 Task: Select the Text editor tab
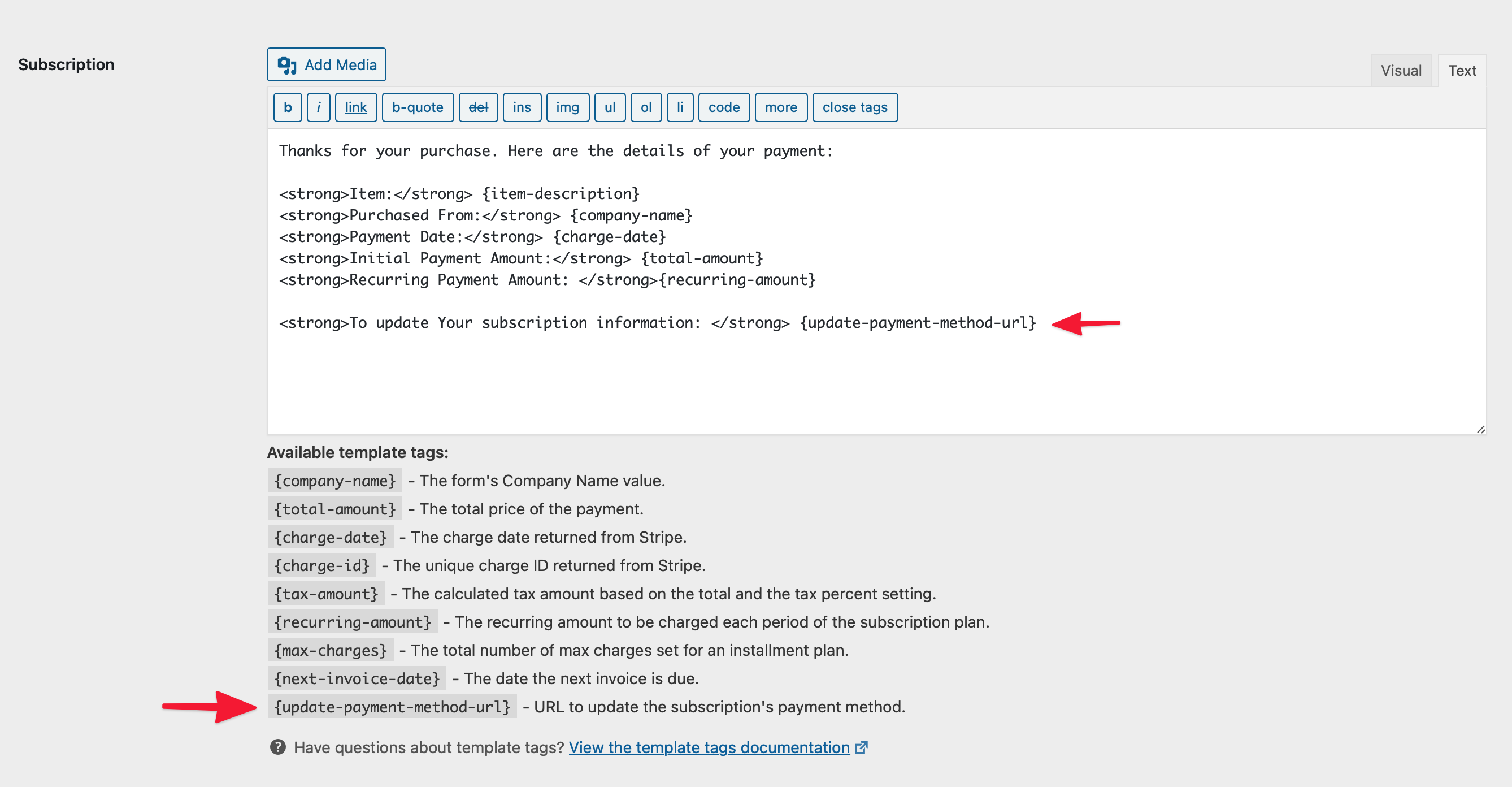tap(1462, 71)
